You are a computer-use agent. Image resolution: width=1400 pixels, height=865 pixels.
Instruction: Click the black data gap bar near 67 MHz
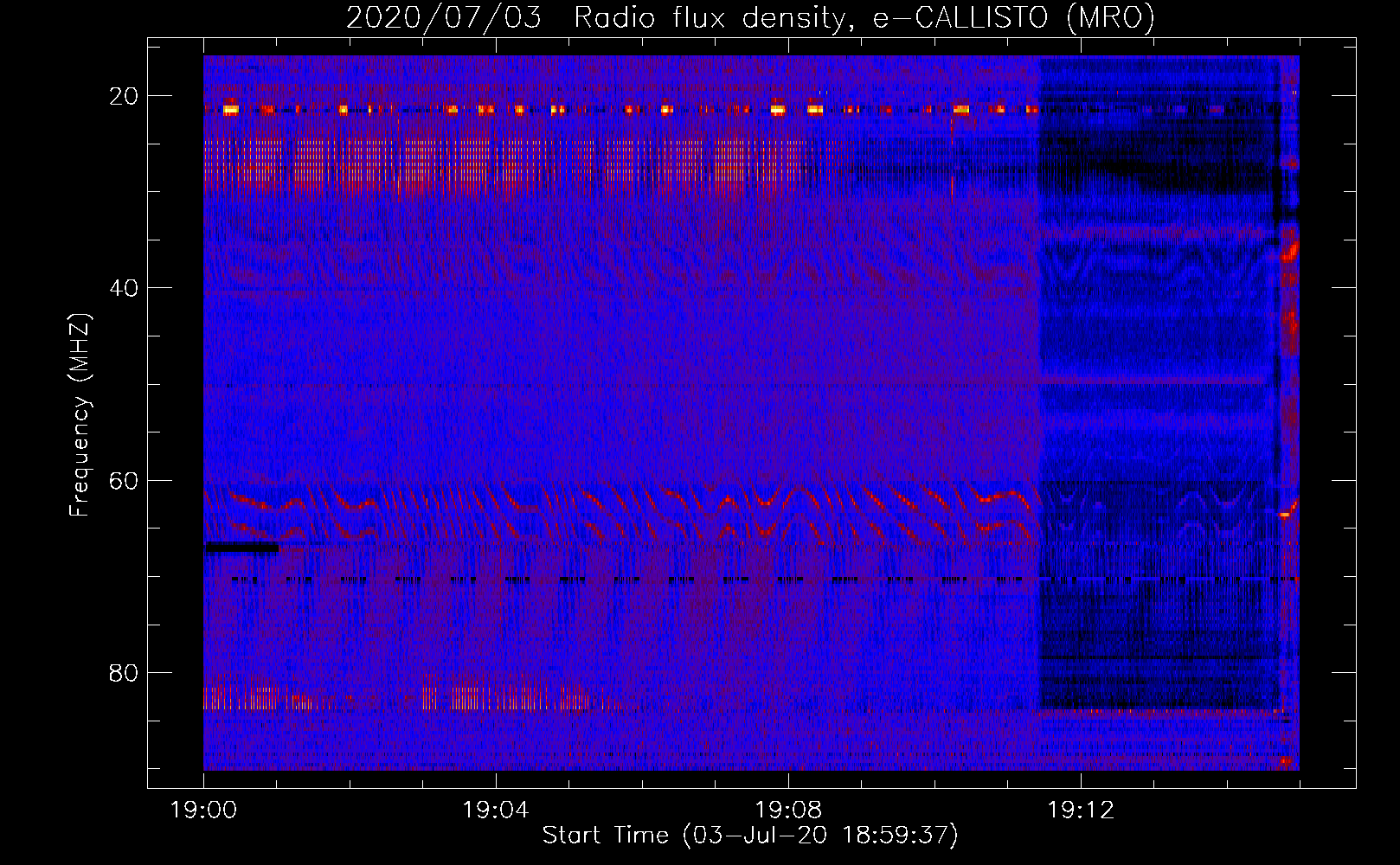point(241,547)
